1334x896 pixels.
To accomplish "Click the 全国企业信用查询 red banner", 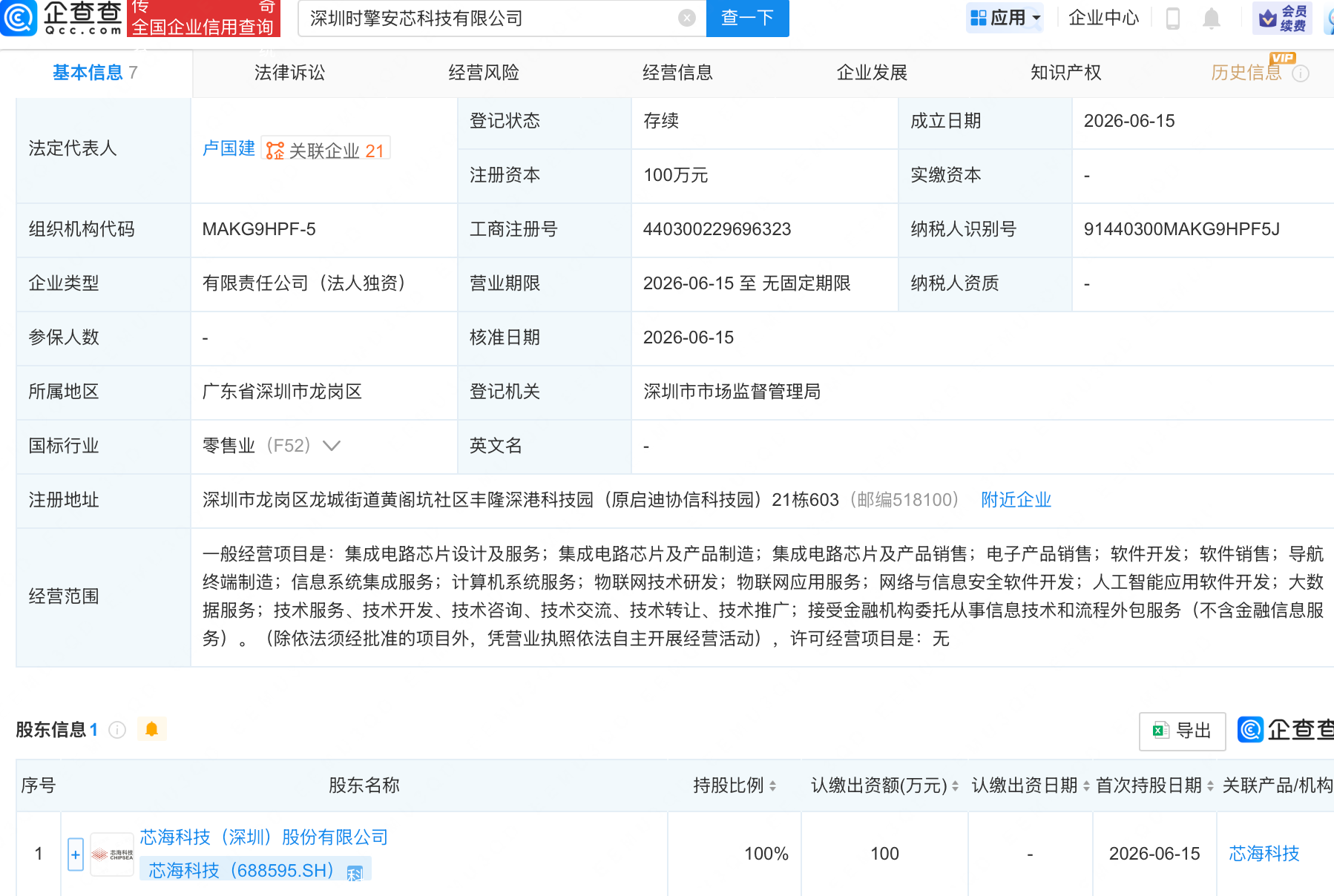I will tap(204, 18).
